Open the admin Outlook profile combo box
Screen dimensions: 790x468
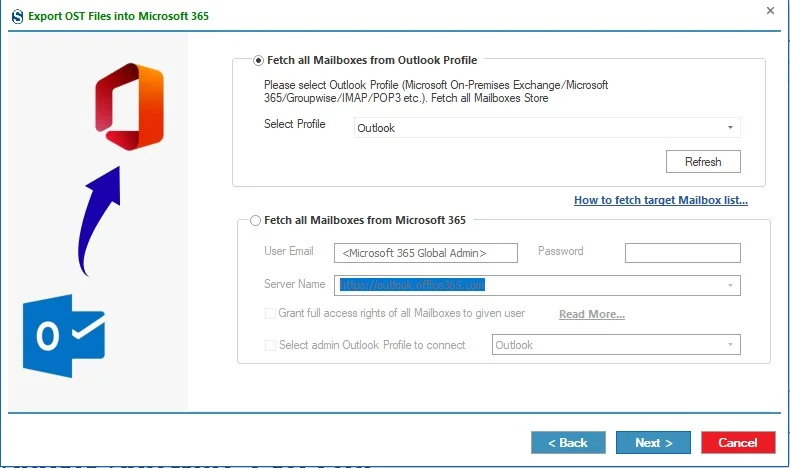616,345
